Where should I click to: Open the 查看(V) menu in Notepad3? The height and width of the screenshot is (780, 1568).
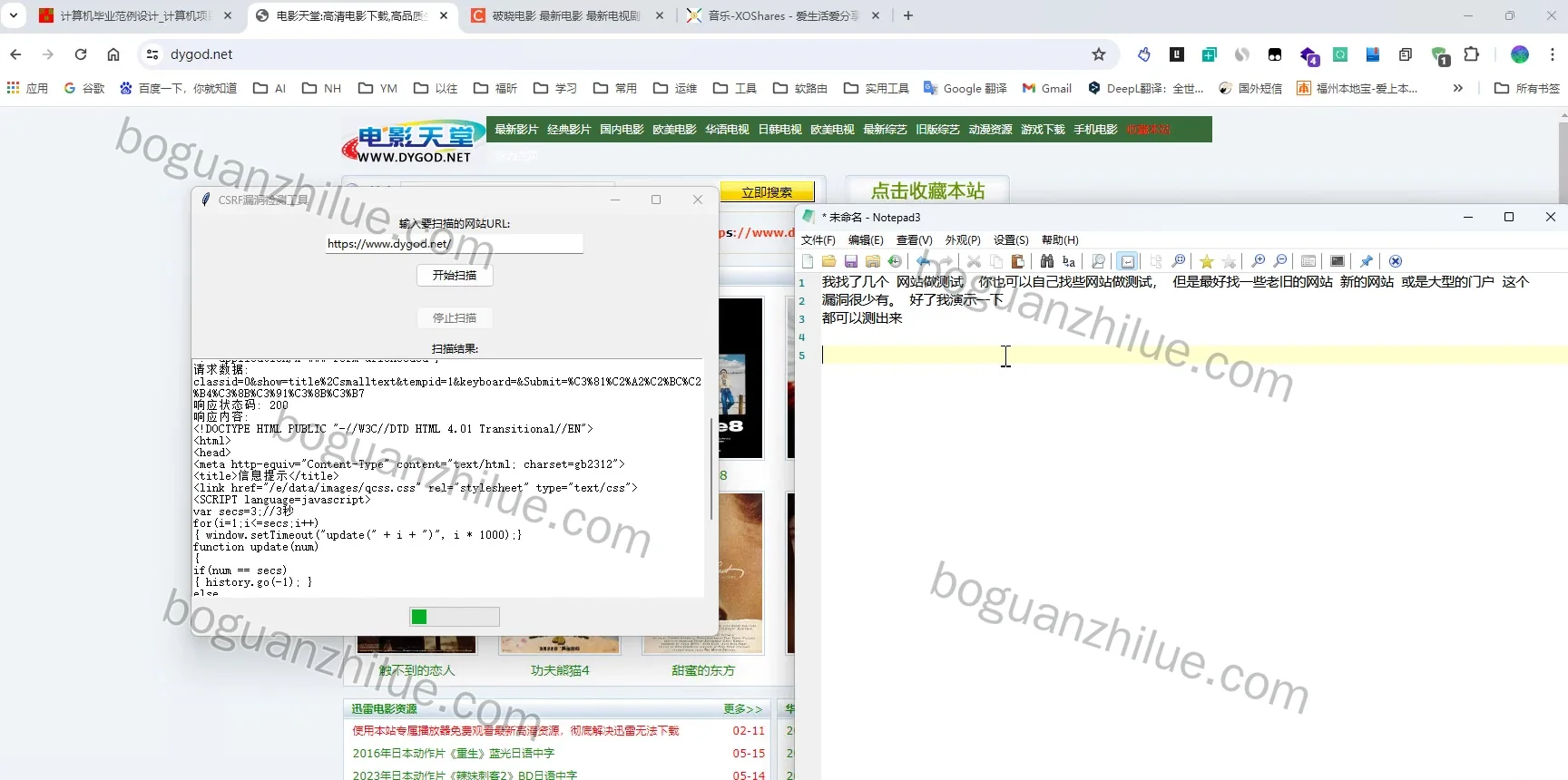[914, 240]
